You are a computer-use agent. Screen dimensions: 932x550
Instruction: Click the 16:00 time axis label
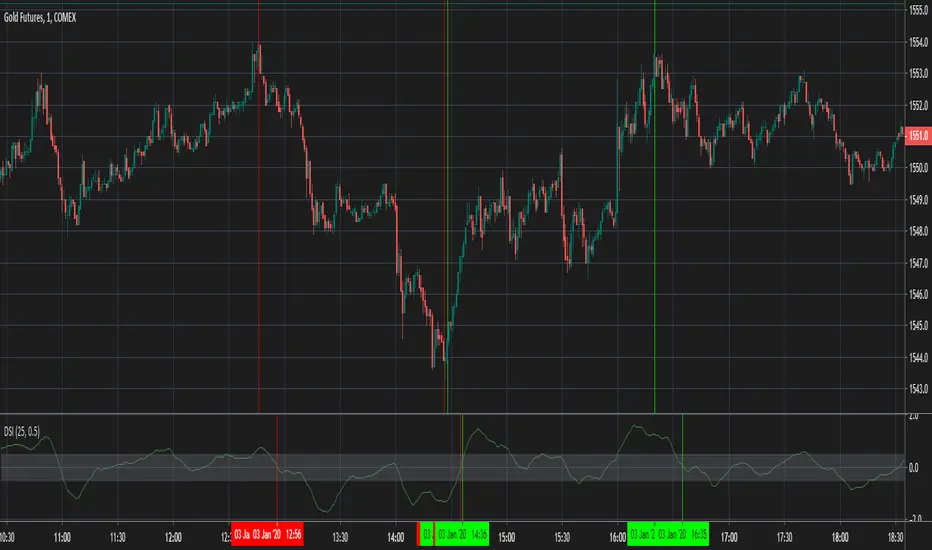pyautogui.click(x=618, y=538)
